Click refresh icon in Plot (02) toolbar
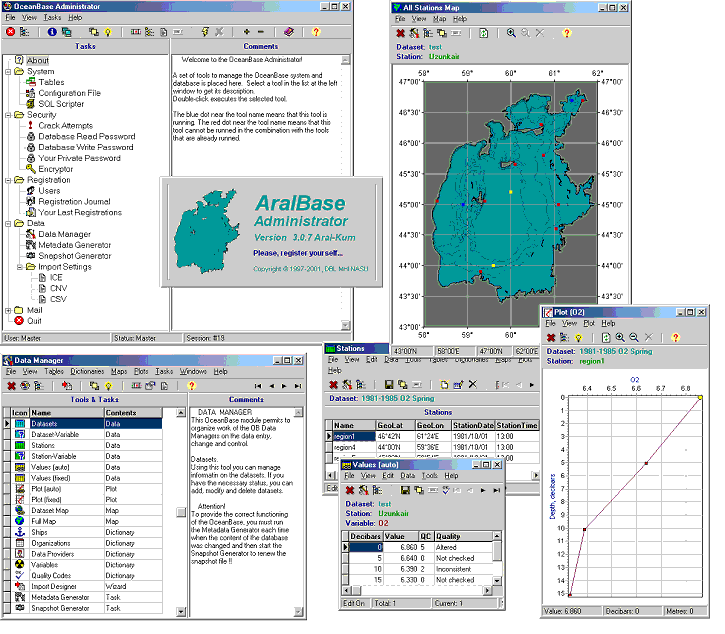 click(x=606, y=338)
